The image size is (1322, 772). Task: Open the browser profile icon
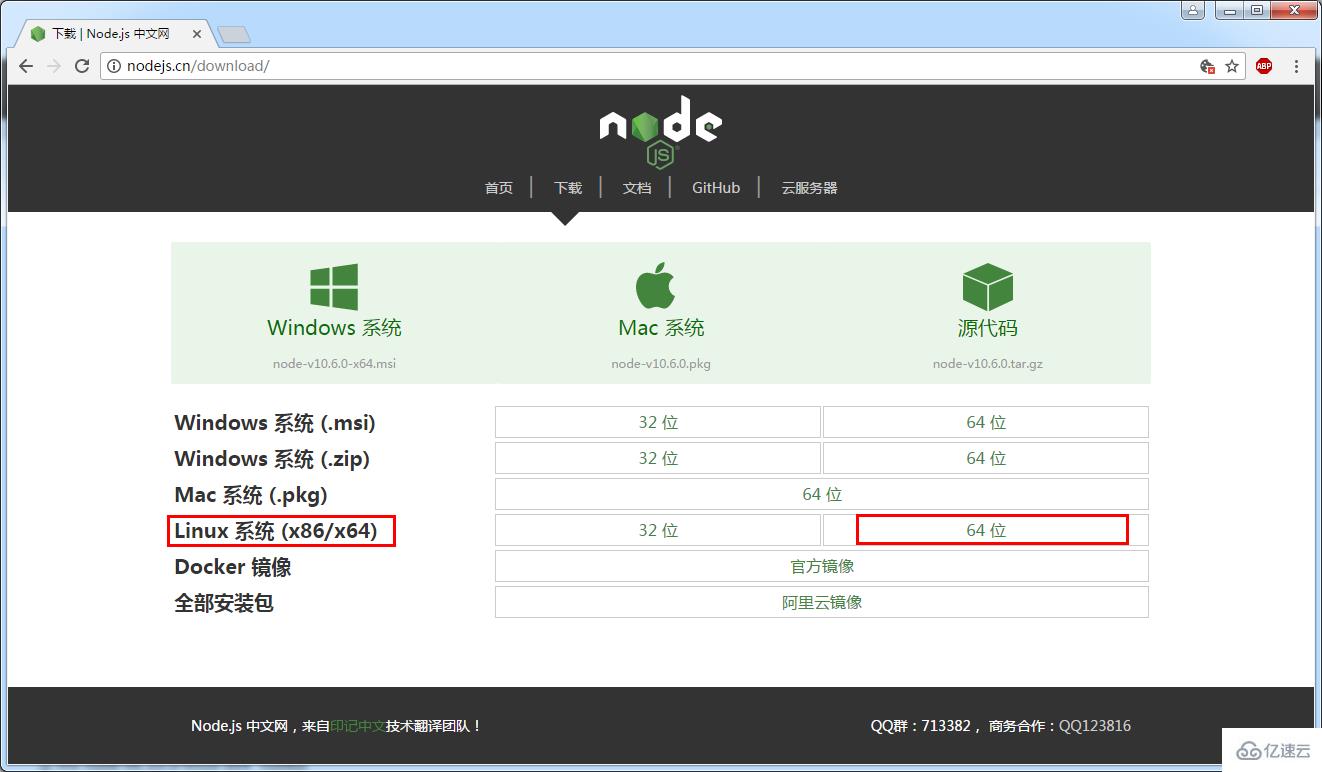point(1191,10)
